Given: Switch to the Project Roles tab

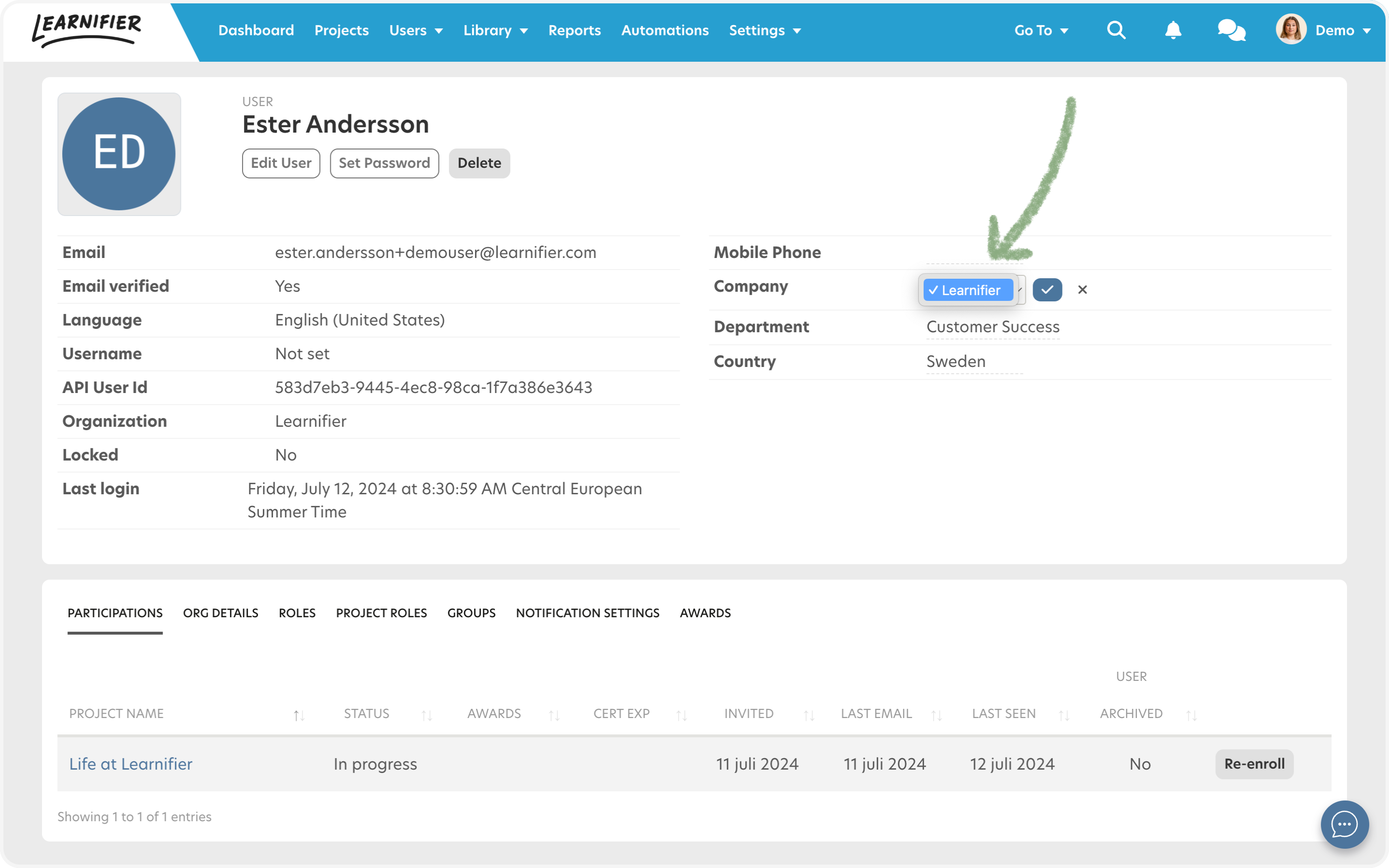Looking at the screenshot, I should pos(381,613).
